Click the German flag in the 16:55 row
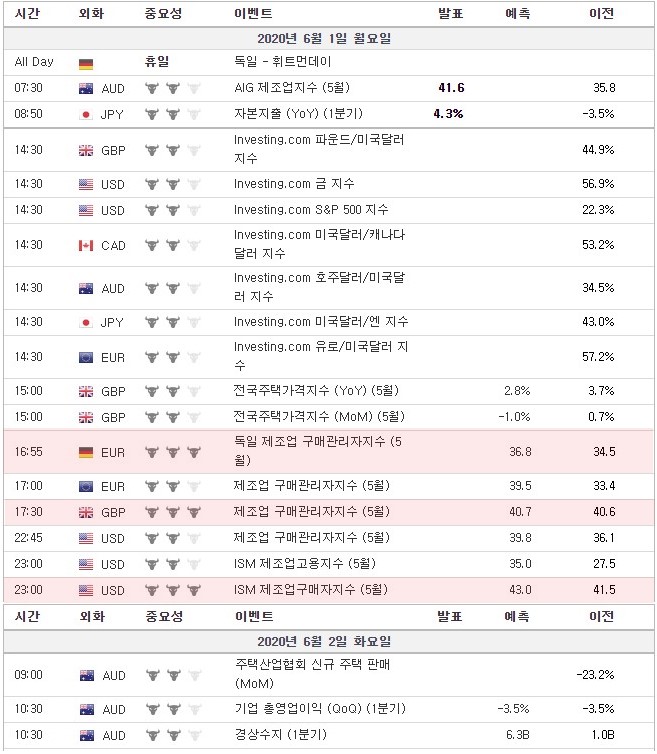Screen dimensions: 657x754 [86, 452]
